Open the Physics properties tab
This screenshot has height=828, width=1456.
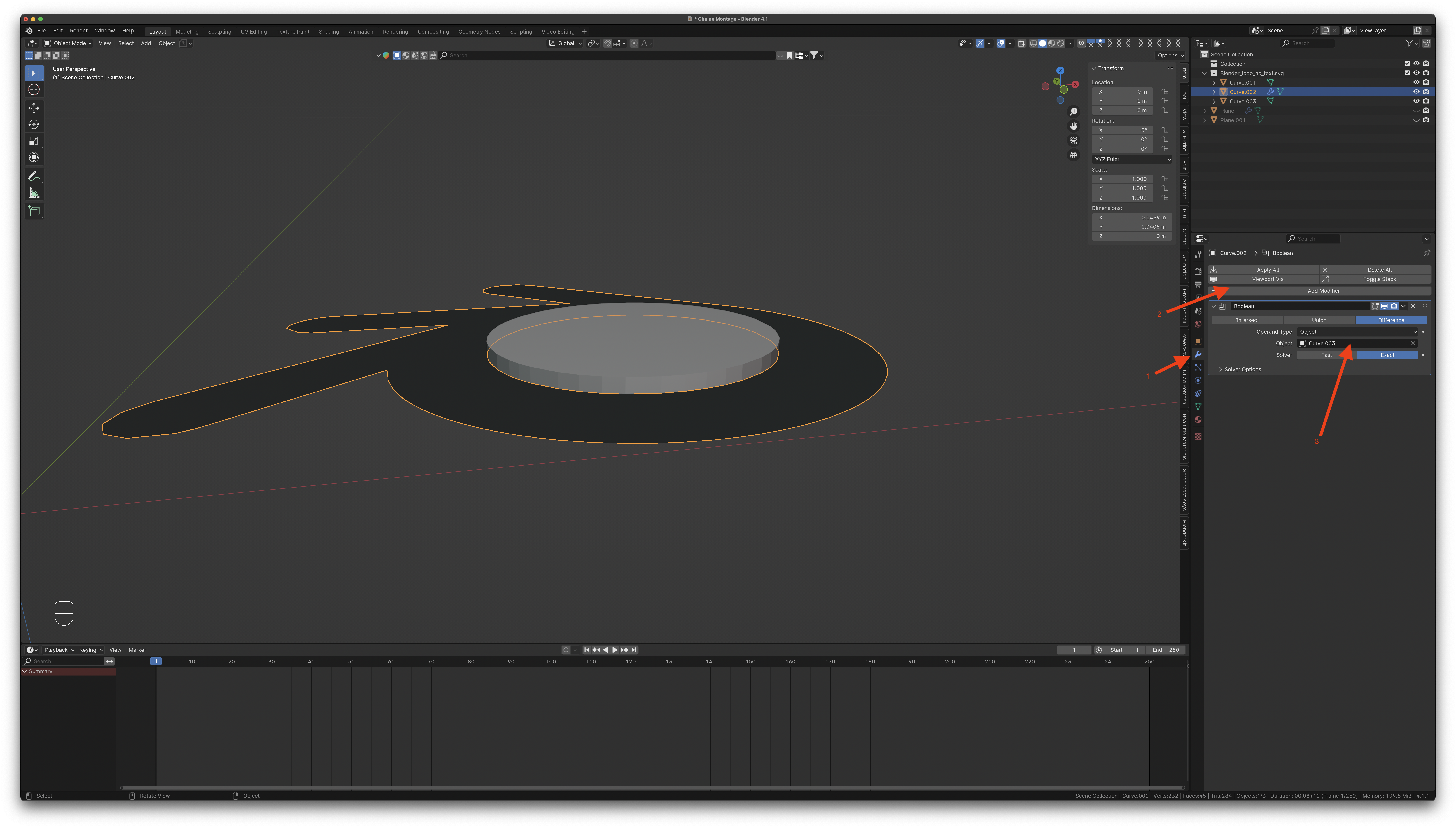point(1198,380)
